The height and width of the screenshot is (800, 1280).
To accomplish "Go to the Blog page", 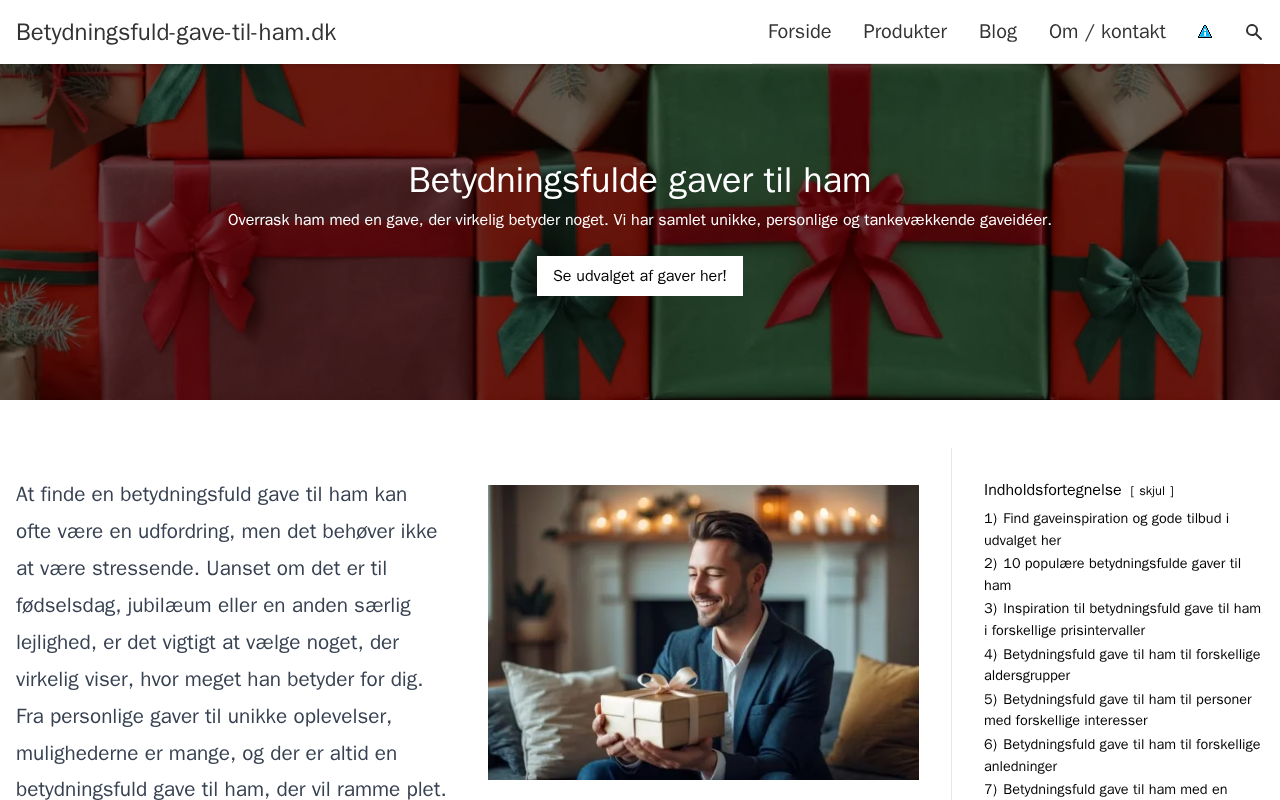I will pyautogui.click(x=998, y=32).
